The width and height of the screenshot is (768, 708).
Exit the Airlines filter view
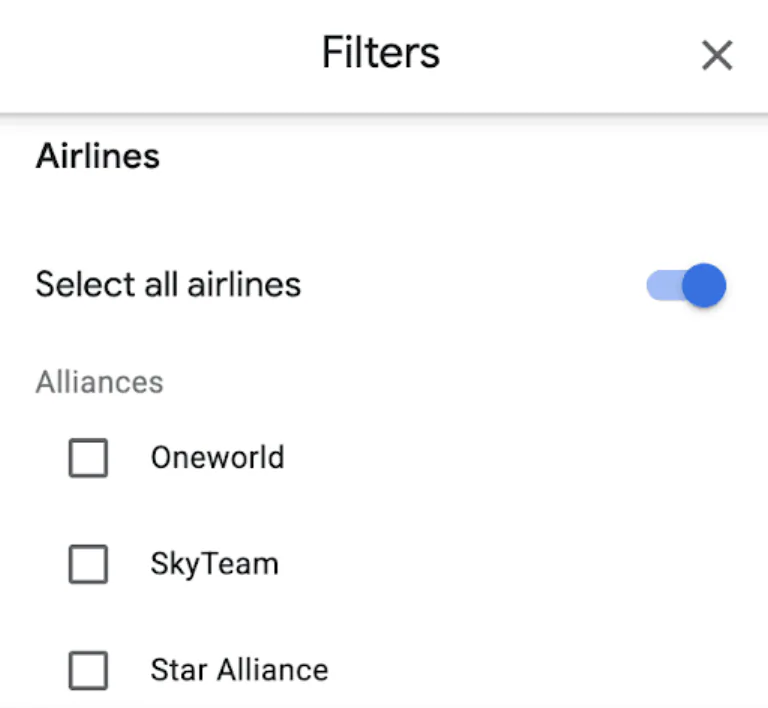[x=717, y=56]
